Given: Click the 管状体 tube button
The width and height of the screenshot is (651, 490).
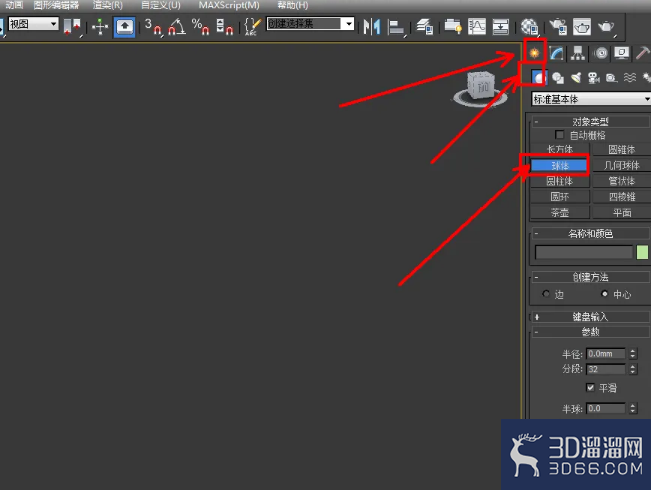Looking at the screenshot, I should click(x=622, y=181).
